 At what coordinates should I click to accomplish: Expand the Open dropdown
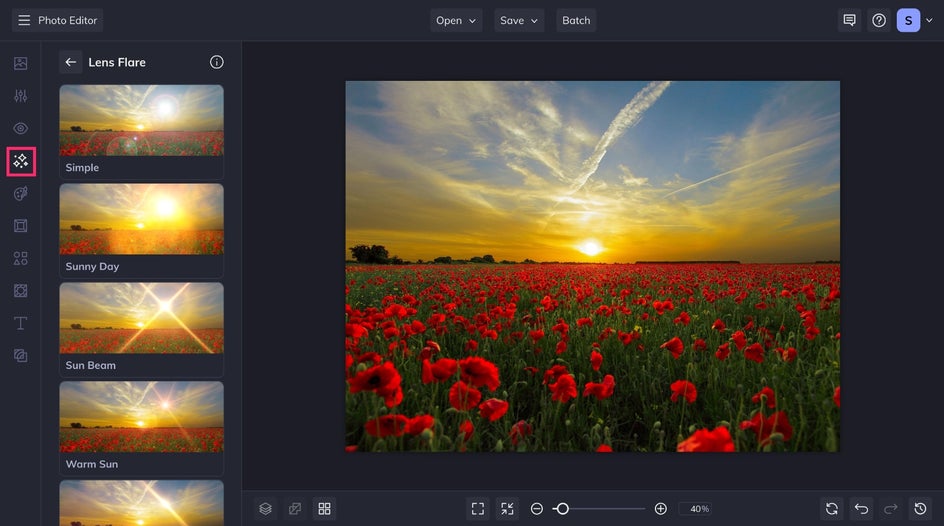[x=456, y=20]
